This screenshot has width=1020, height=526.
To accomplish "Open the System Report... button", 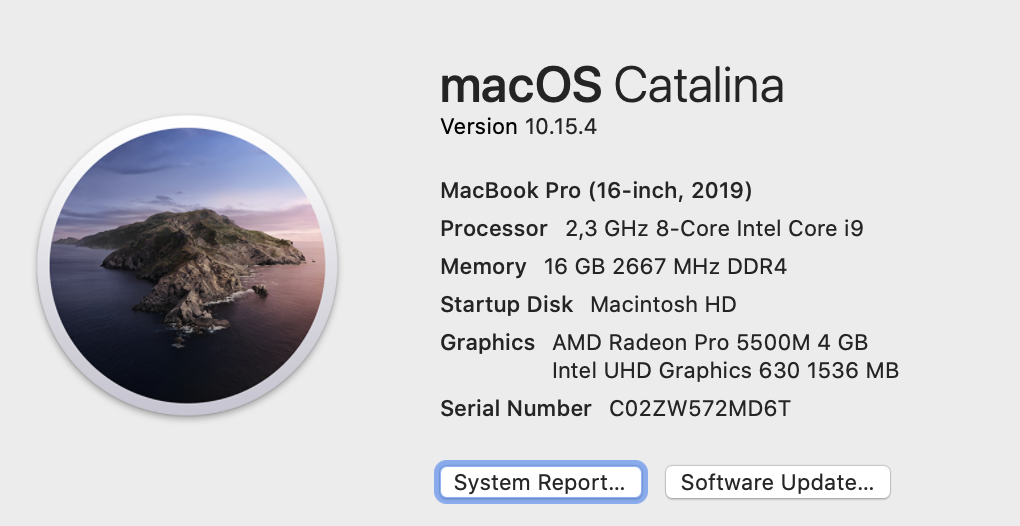I will pos(541,482).
